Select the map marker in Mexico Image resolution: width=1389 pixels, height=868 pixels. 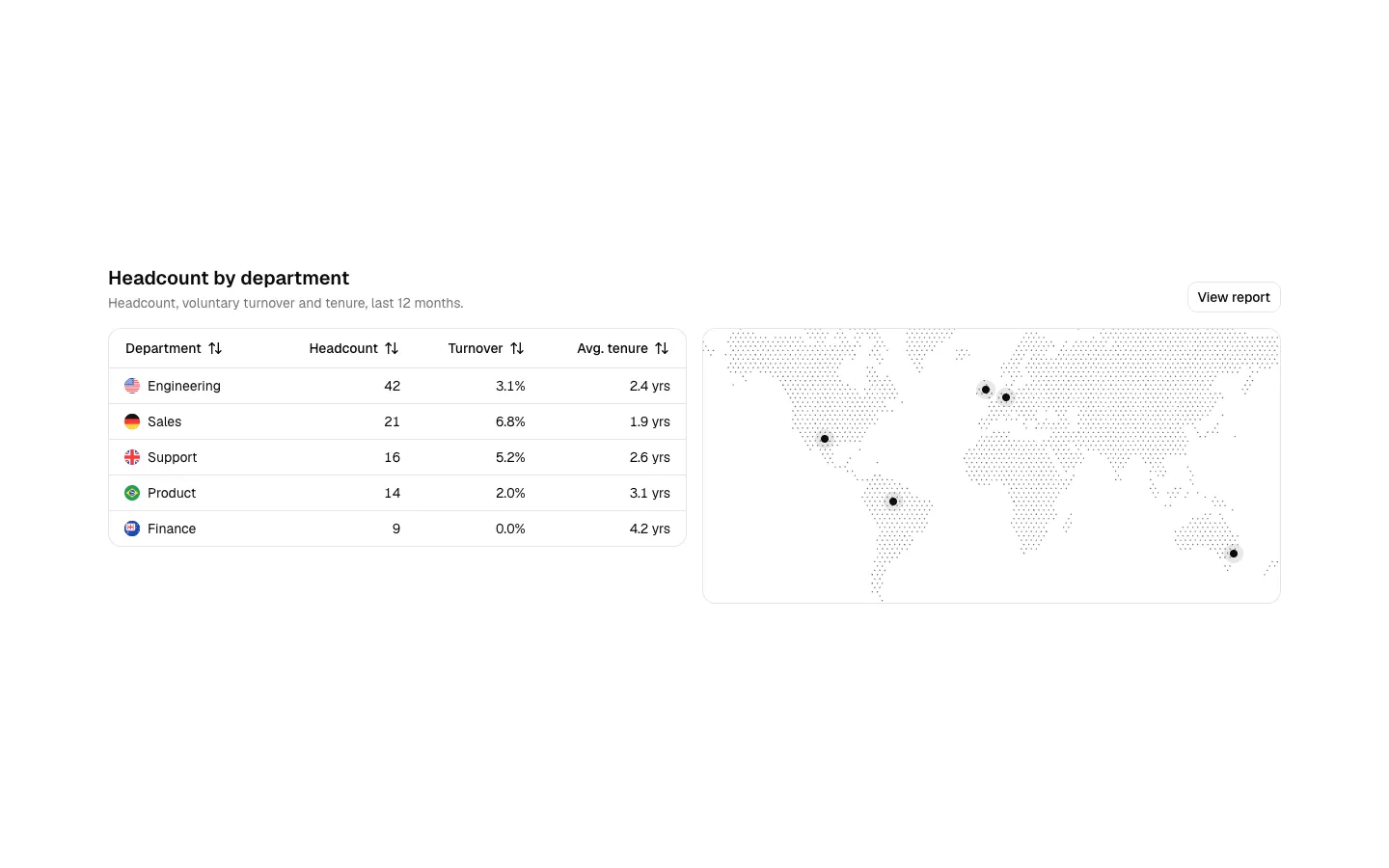pos(825,439)
